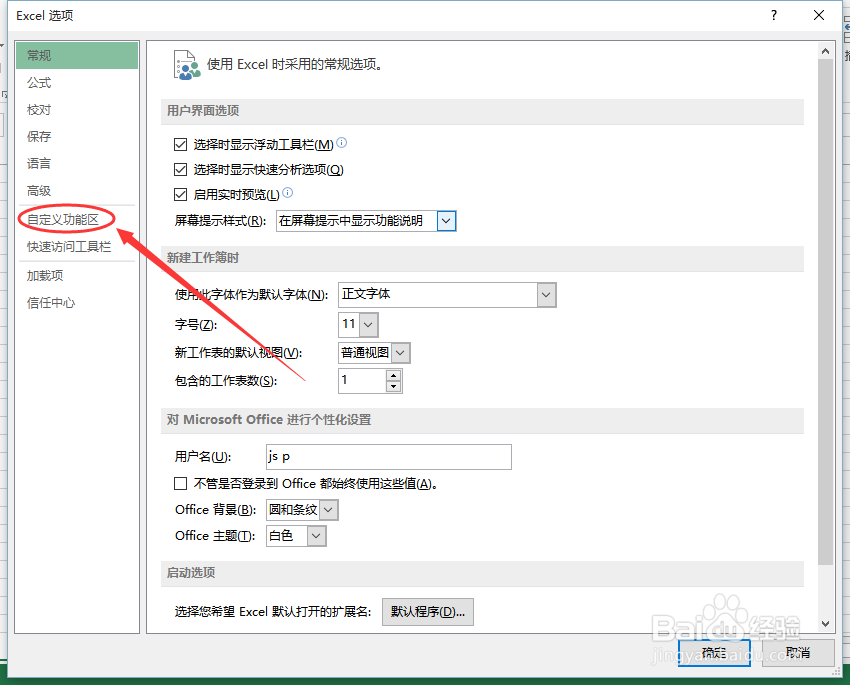Screen dimensions: 850x685
Task: Increase 包含的工作表数 with up spinner
Action: pyautogui.click(x=394, y=376)
